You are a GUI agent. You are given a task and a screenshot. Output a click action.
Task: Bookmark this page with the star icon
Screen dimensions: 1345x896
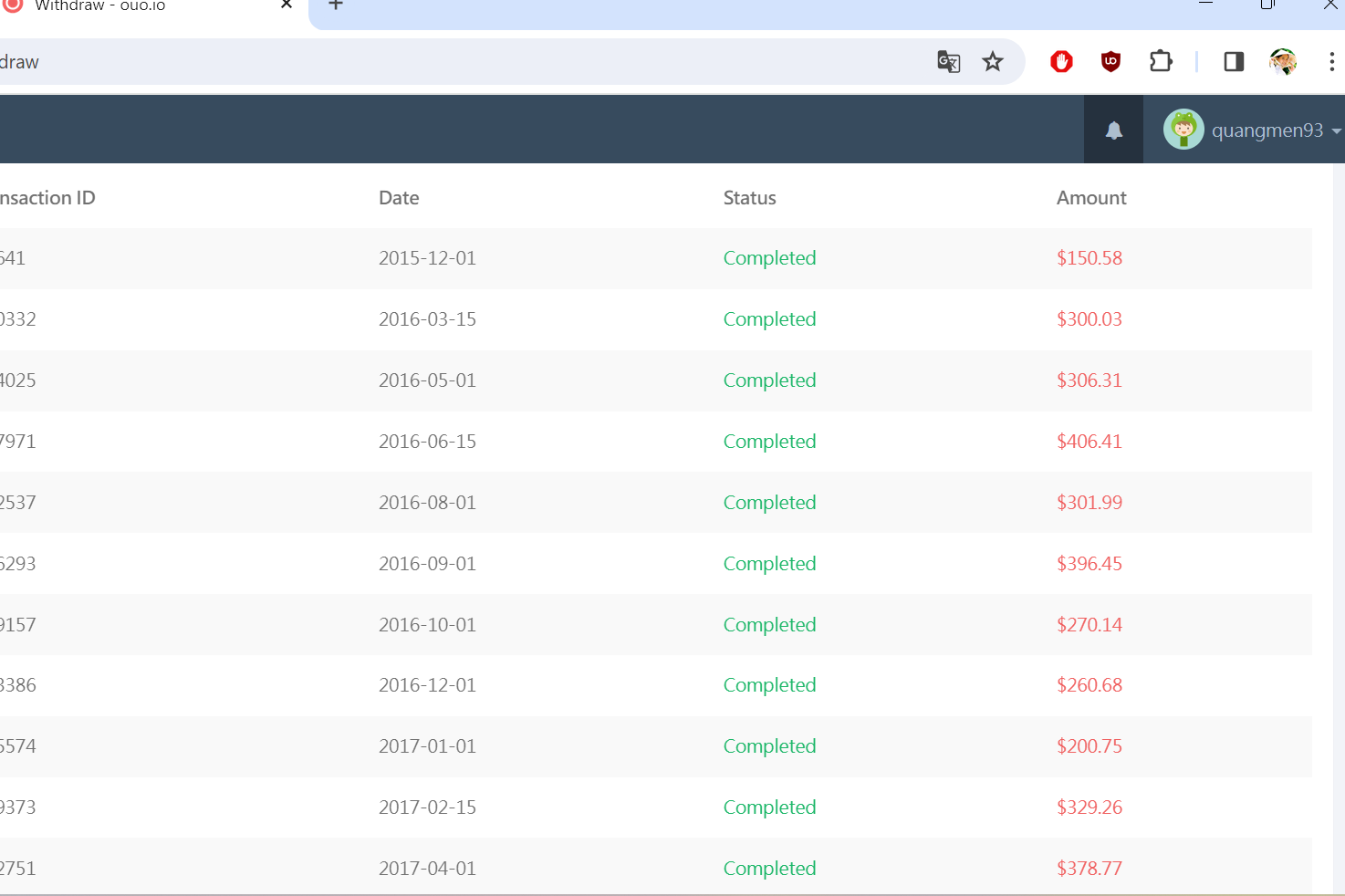tap(993, 62)
